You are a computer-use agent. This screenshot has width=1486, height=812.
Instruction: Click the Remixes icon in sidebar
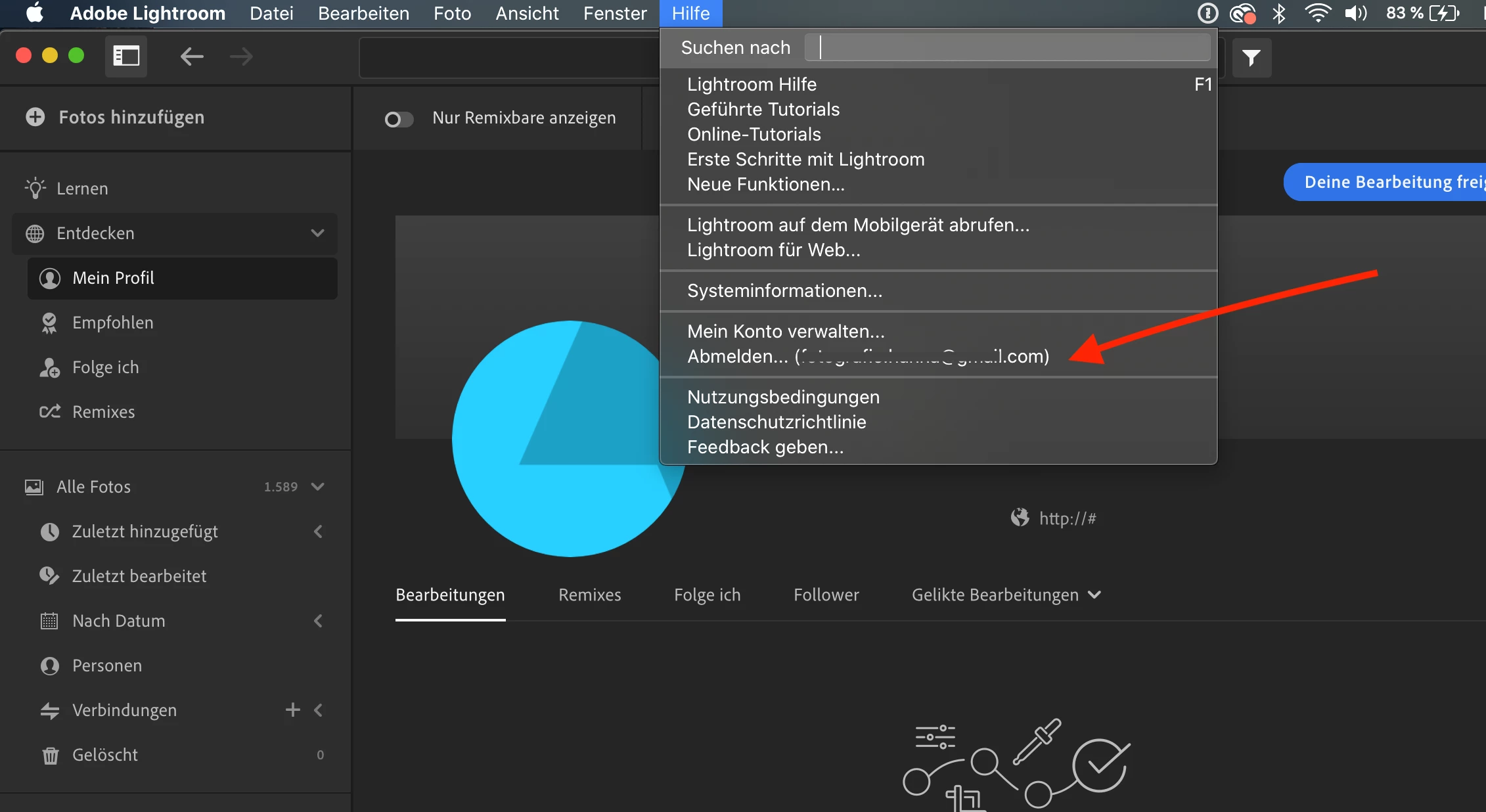(50, 412)
